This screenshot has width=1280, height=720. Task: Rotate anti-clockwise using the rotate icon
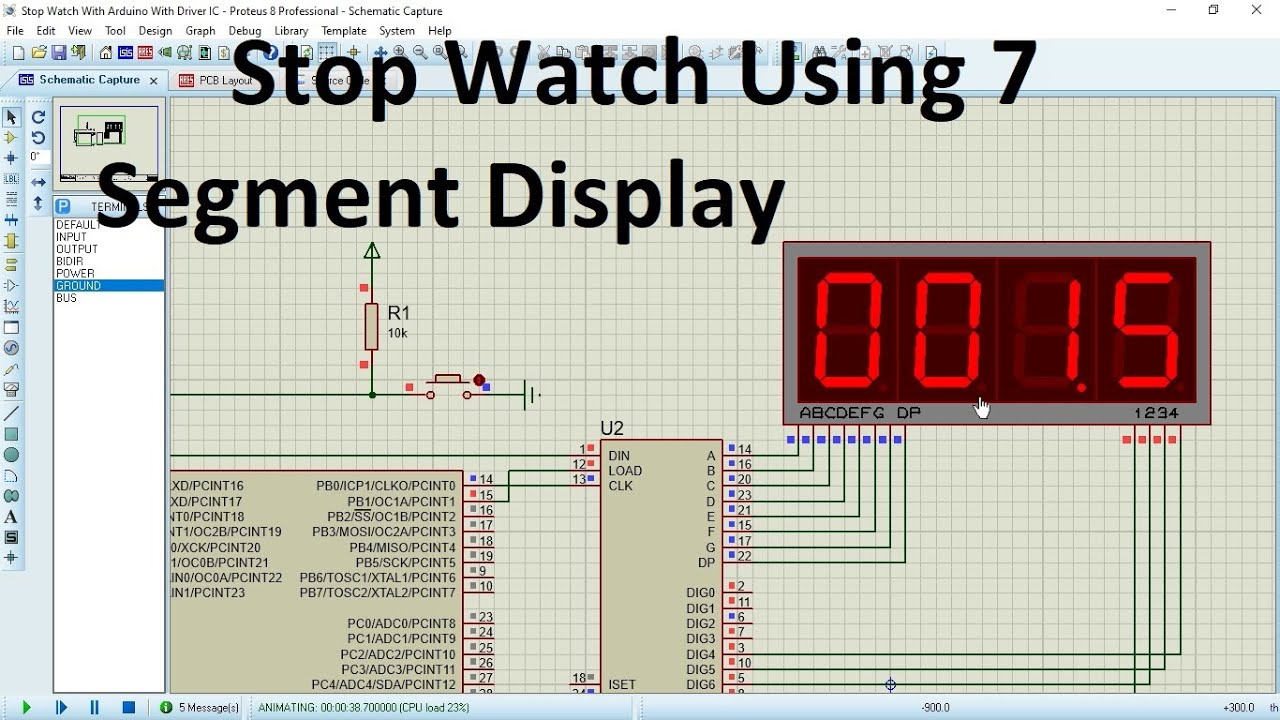click(x=38, y=138)
